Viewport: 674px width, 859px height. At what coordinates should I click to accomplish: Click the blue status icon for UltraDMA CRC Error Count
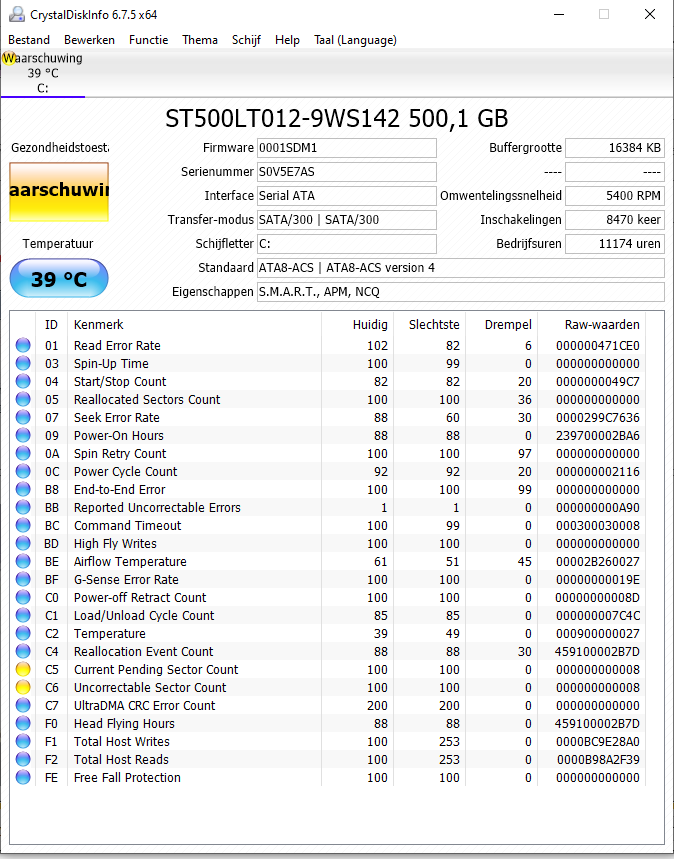23,705
